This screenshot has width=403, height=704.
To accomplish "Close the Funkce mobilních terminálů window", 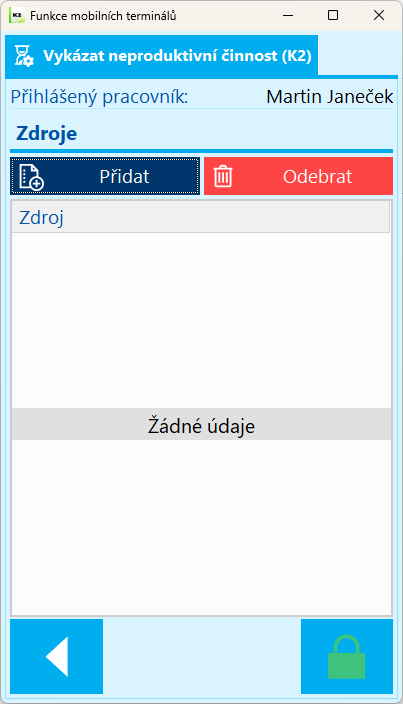I will tap(379, 15).
